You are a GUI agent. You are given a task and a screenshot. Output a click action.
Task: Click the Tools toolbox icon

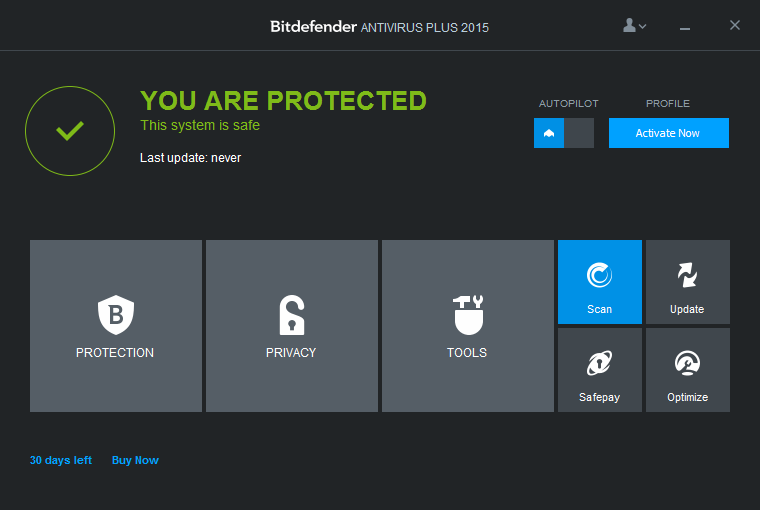point(467,315)
